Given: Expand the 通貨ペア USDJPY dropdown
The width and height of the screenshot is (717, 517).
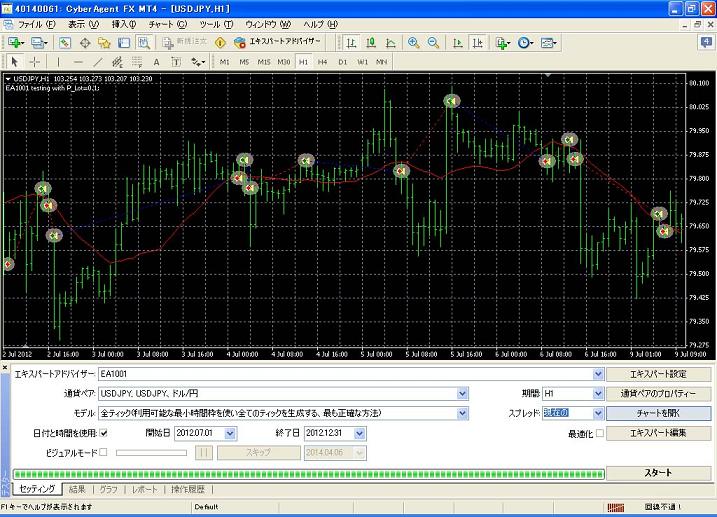Looking at the screenshot, I should 462,394.
